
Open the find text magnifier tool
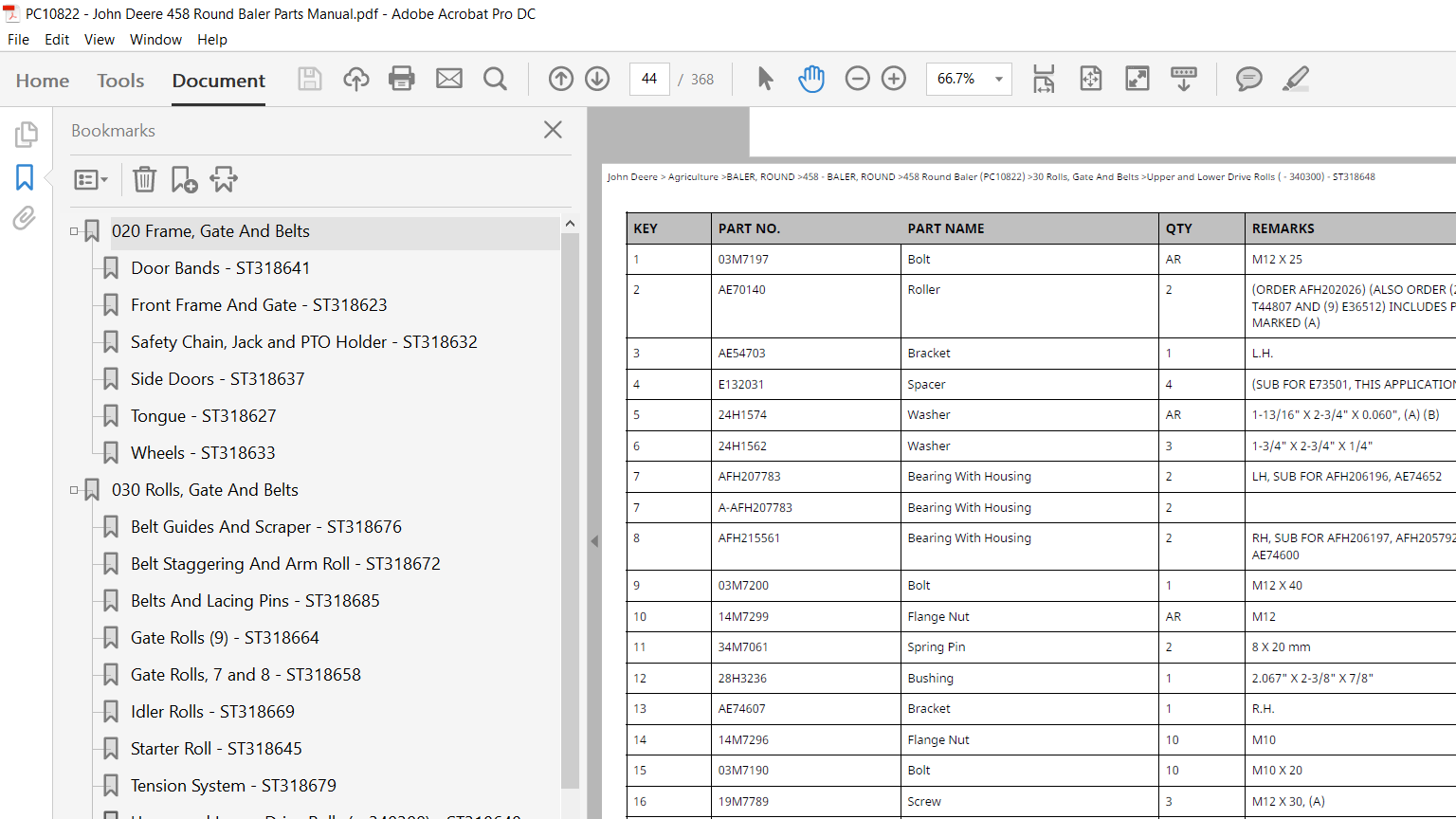[x=495, y=79]
